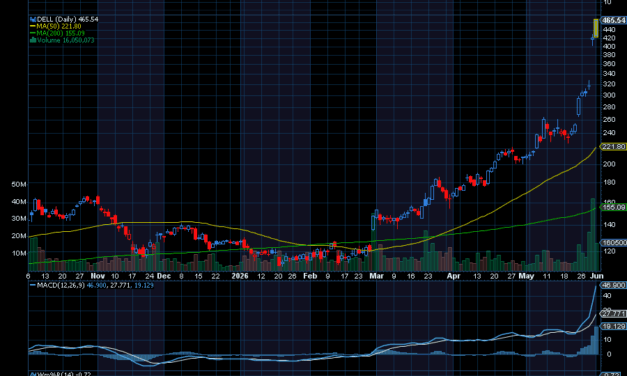Click the 120 price axis label
Image resolution: width=627 pixels, height=376 pixels.
pos(609,251)
